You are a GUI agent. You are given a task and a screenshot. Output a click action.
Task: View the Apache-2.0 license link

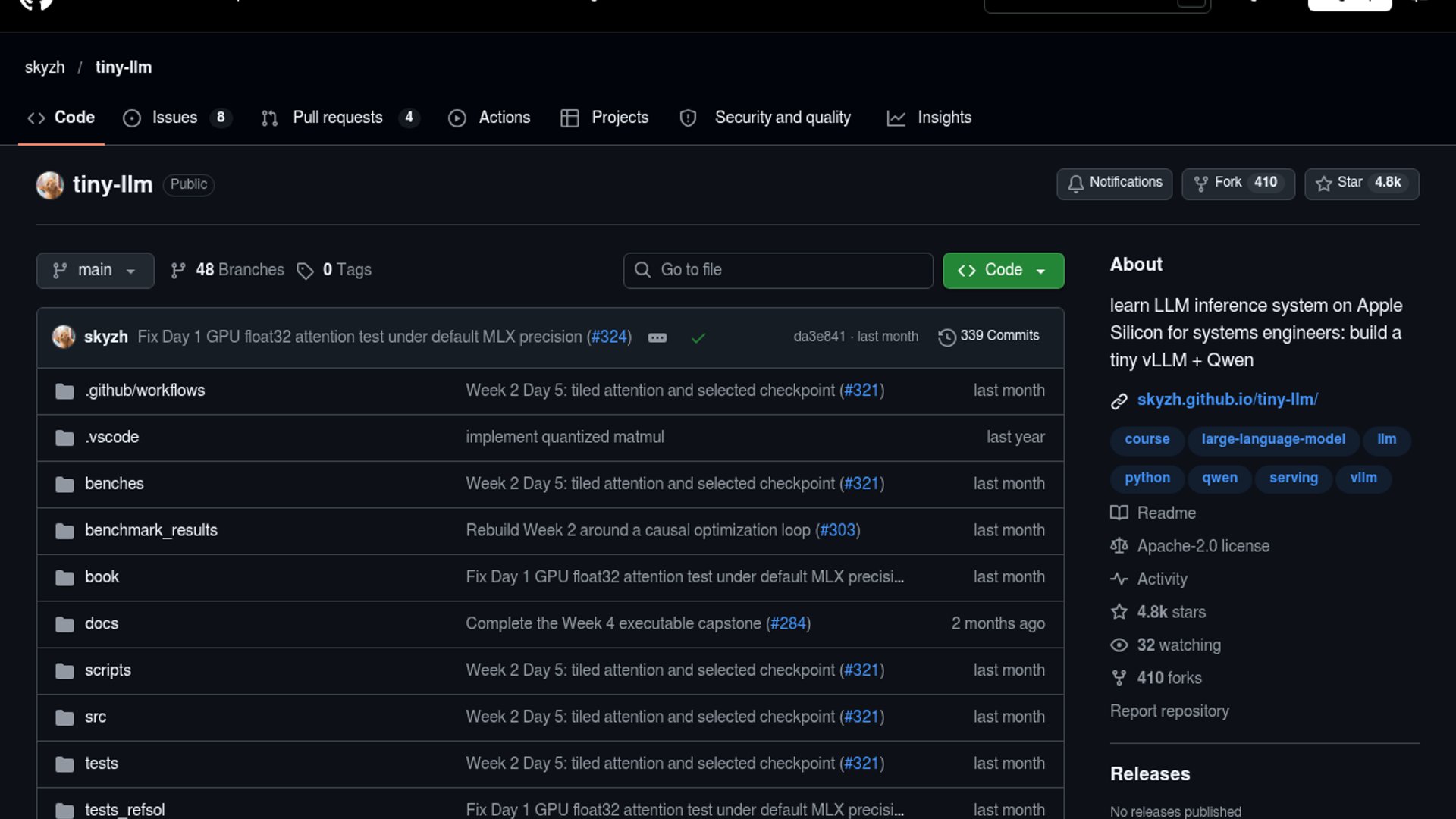coord(1190,546)
